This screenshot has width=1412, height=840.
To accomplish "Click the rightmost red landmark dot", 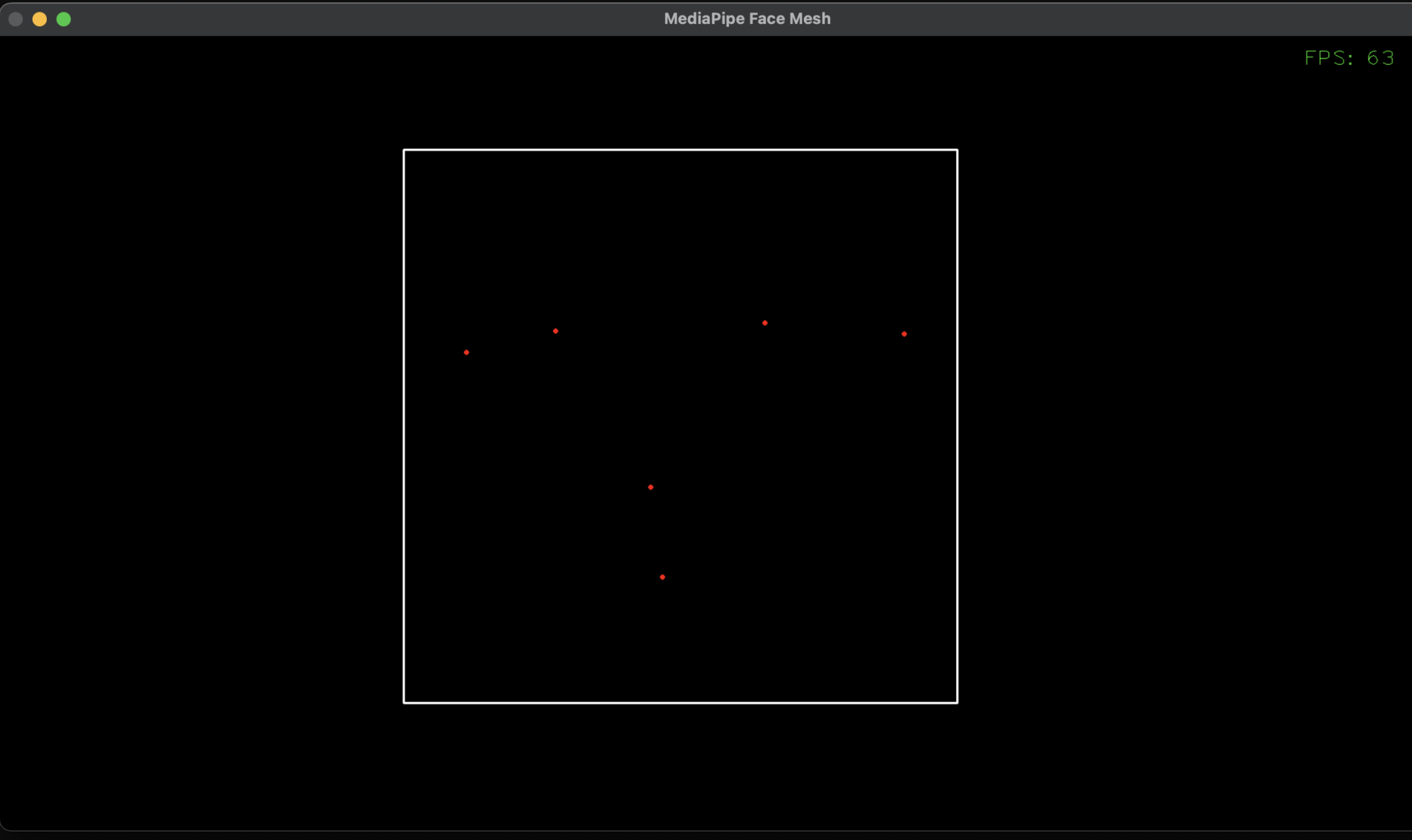I will tap(904, 333).
